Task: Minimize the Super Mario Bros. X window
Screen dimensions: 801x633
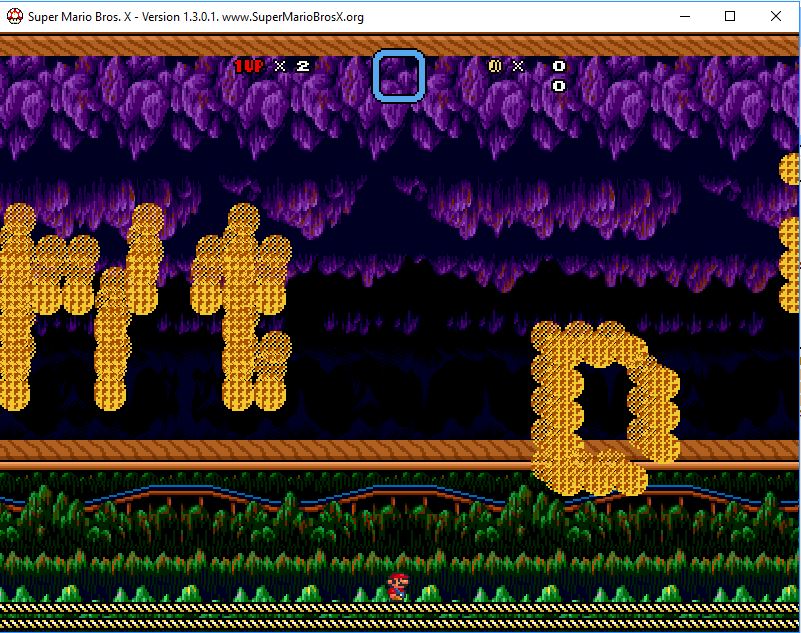Action: pos(685,16)
